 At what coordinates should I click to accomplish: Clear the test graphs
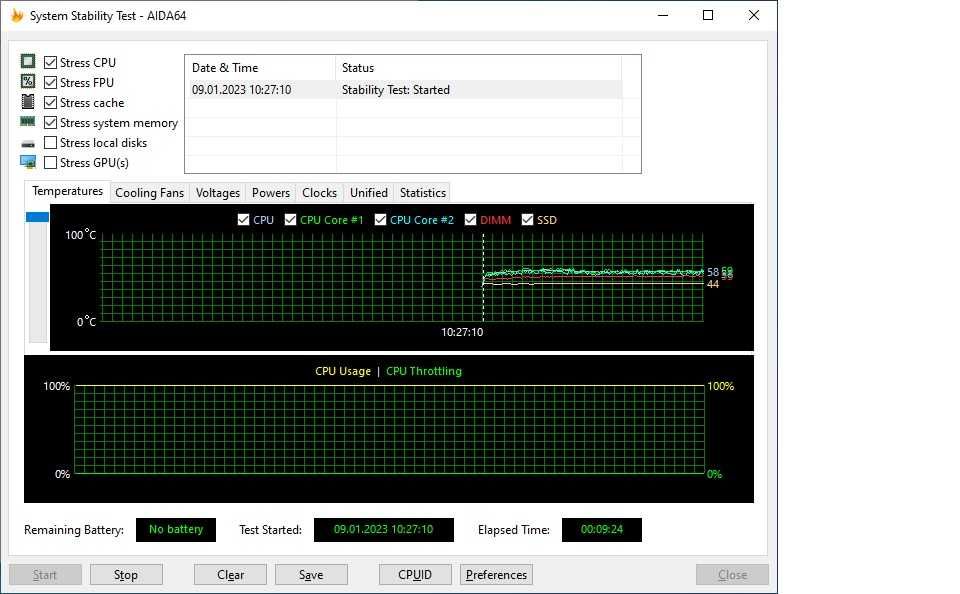tap(230, 575)
